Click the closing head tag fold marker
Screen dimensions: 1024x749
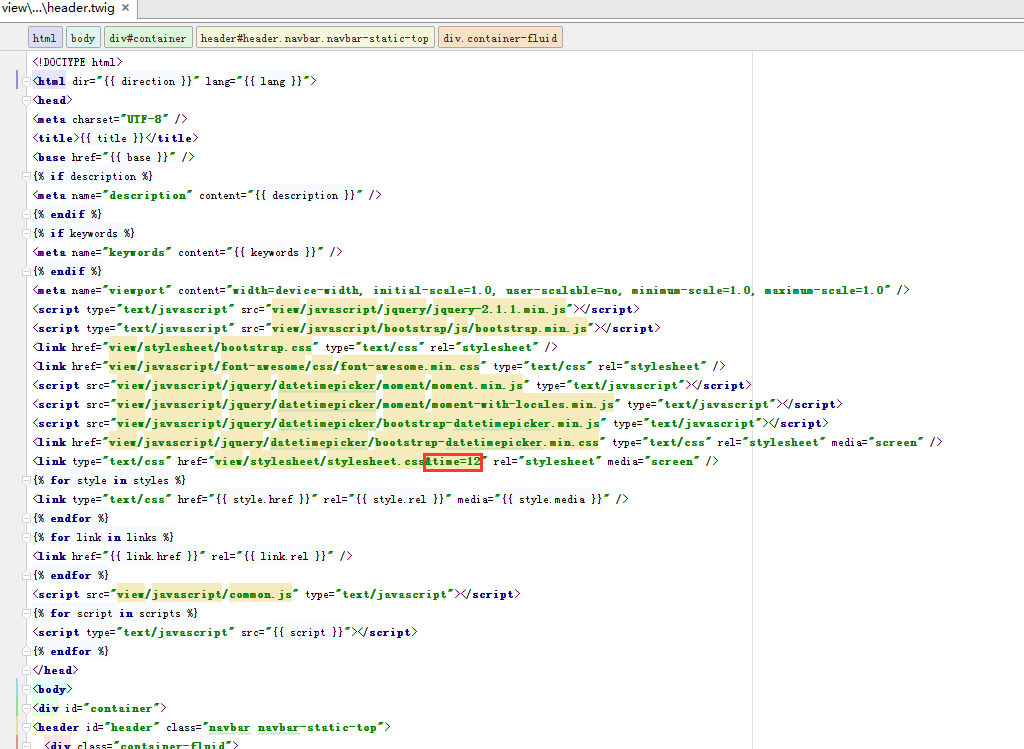[27, 670]
